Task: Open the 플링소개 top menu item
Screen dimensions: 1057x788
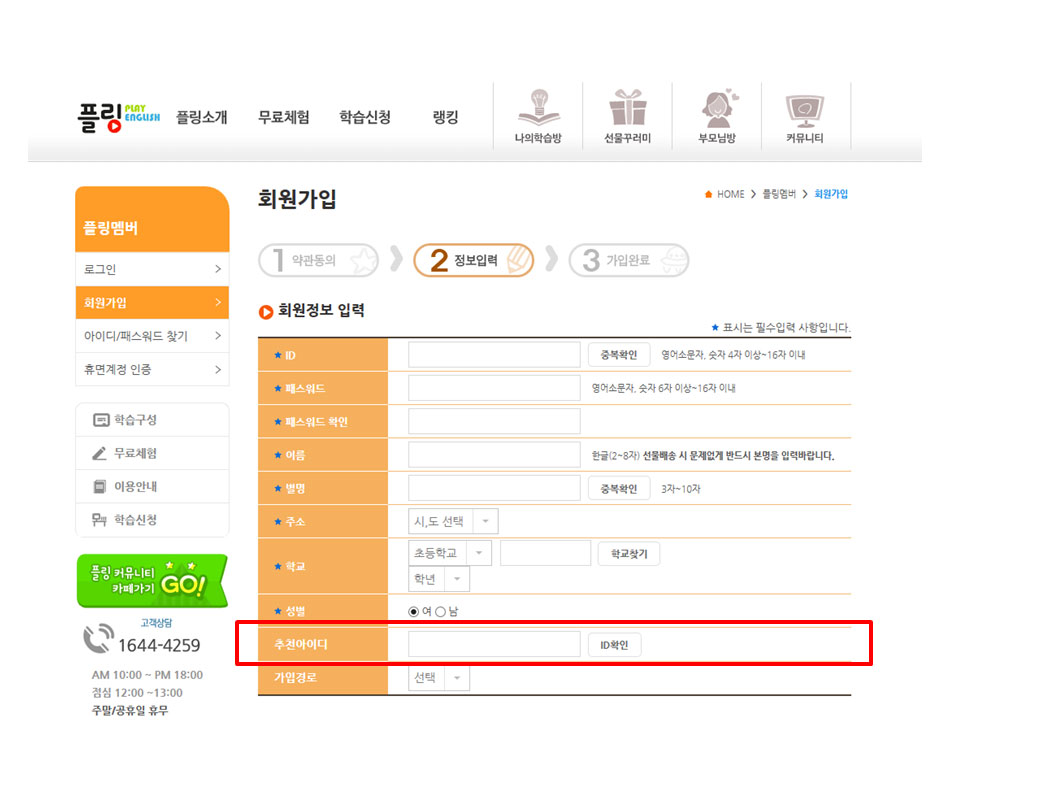Action: pos(202,117)
